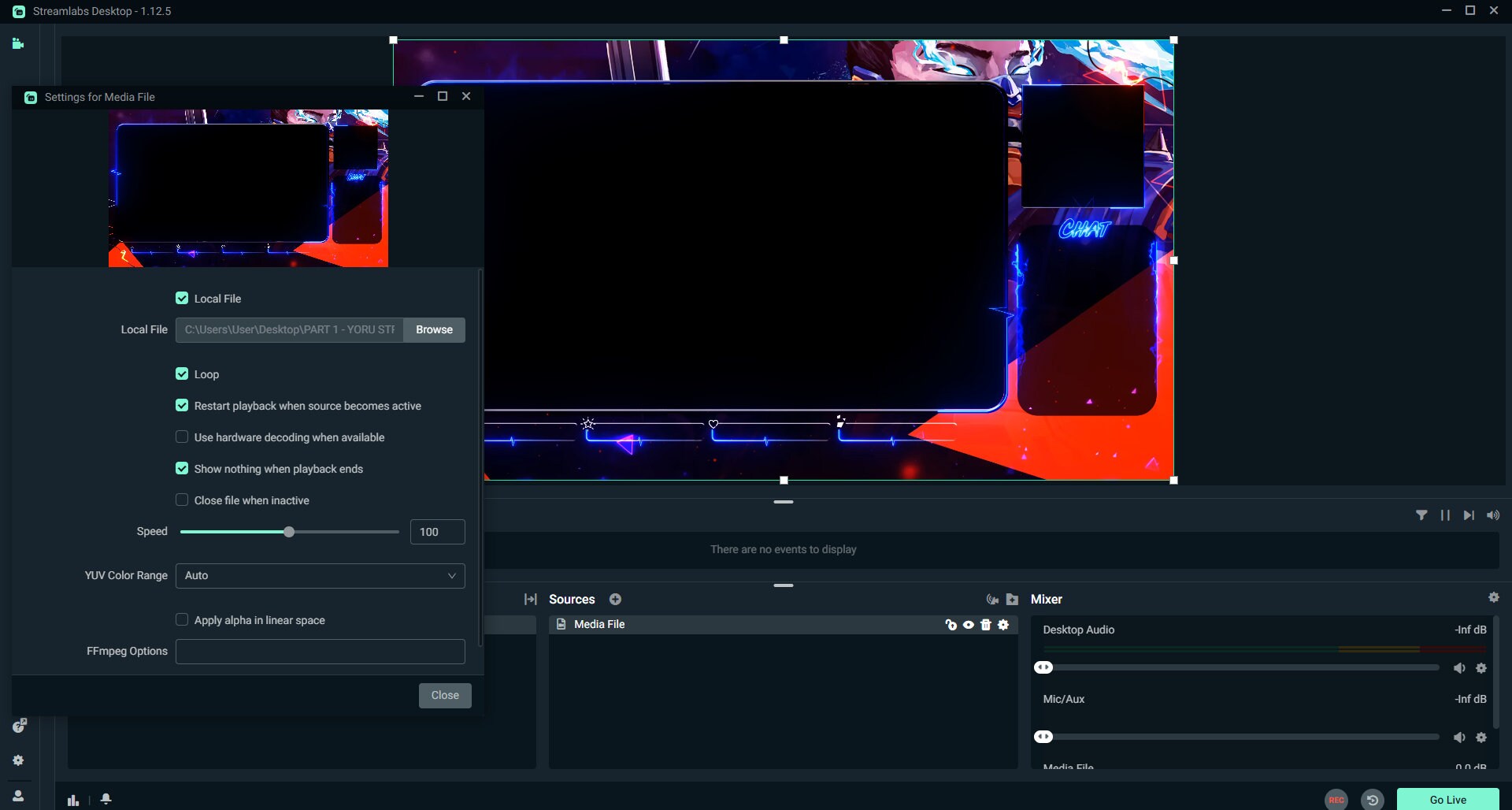
Task: Add a new source with the plus icon
Action: [x=615, y=599]
